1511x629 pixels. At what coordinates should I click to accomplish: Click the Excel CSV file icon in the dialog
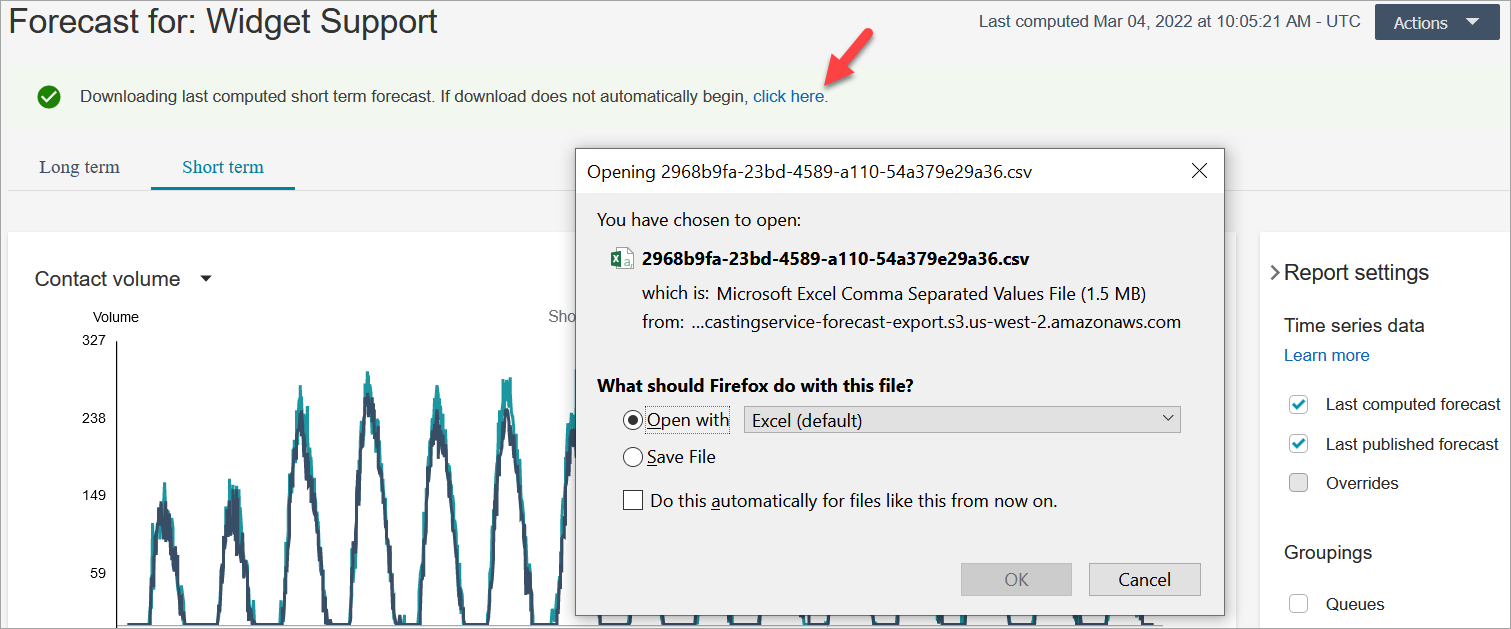tap(622, 257)
